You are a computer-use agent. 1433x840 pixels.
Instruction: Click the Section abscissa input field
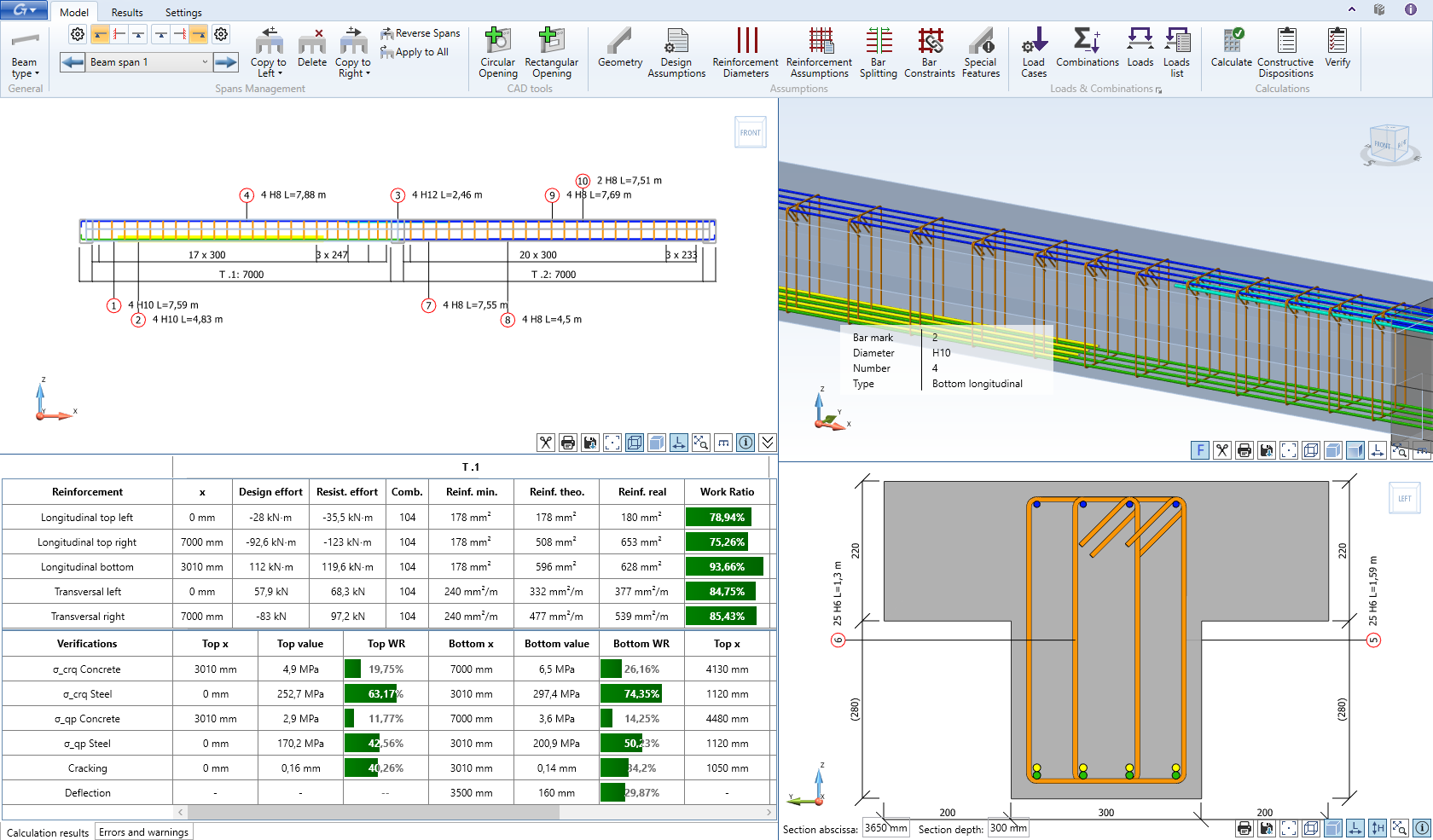pos(885,828)
